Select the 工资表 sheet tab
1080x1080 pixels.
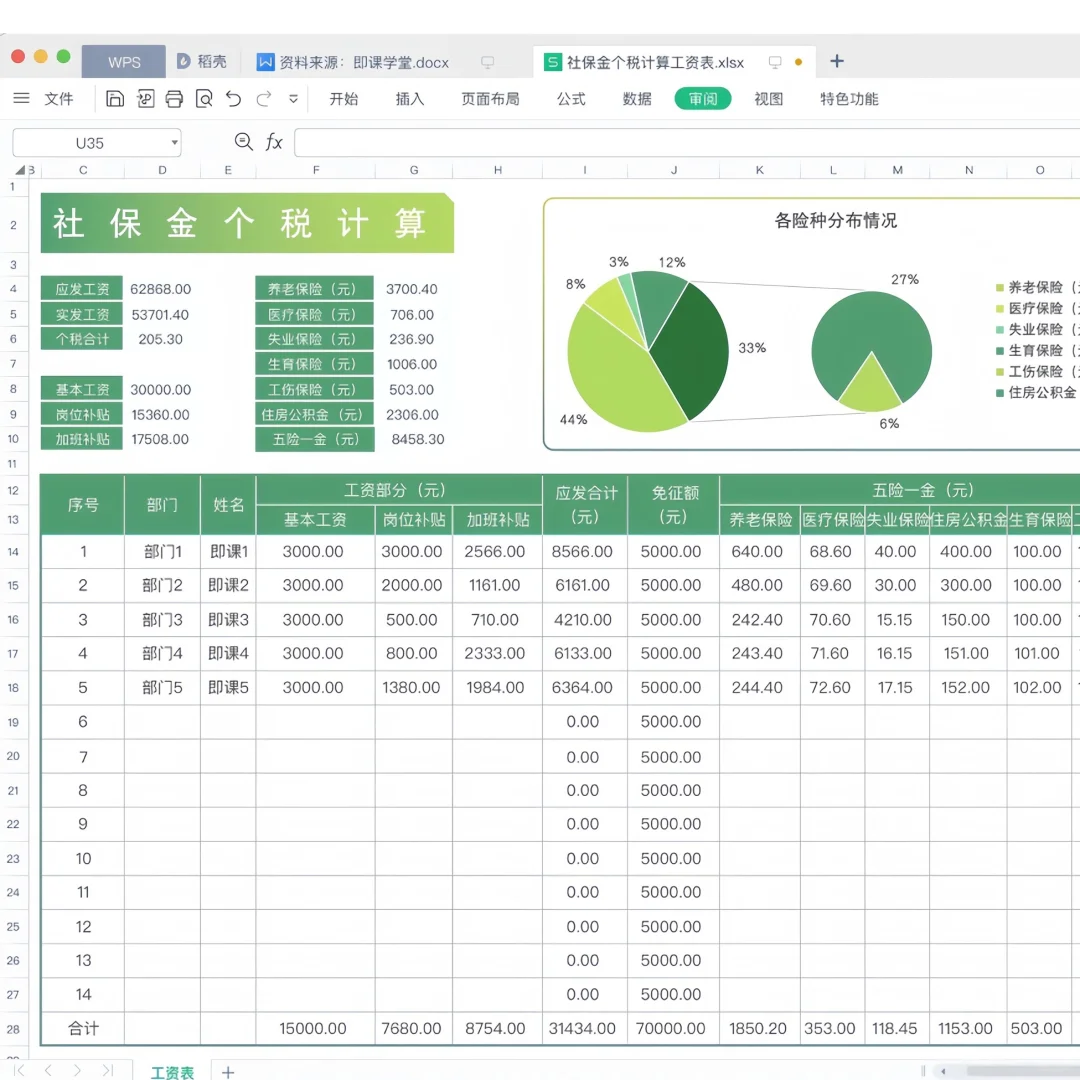pos(172,1072)
